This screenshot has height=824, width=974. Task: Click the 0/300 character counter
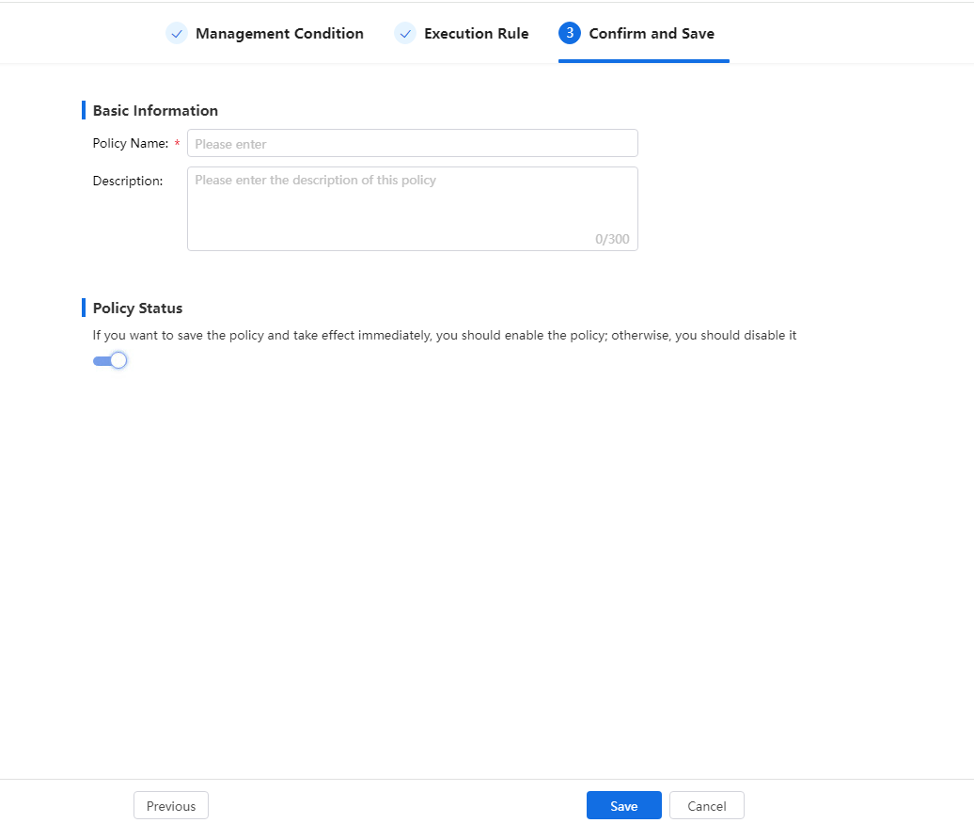(x=612, y=239)
